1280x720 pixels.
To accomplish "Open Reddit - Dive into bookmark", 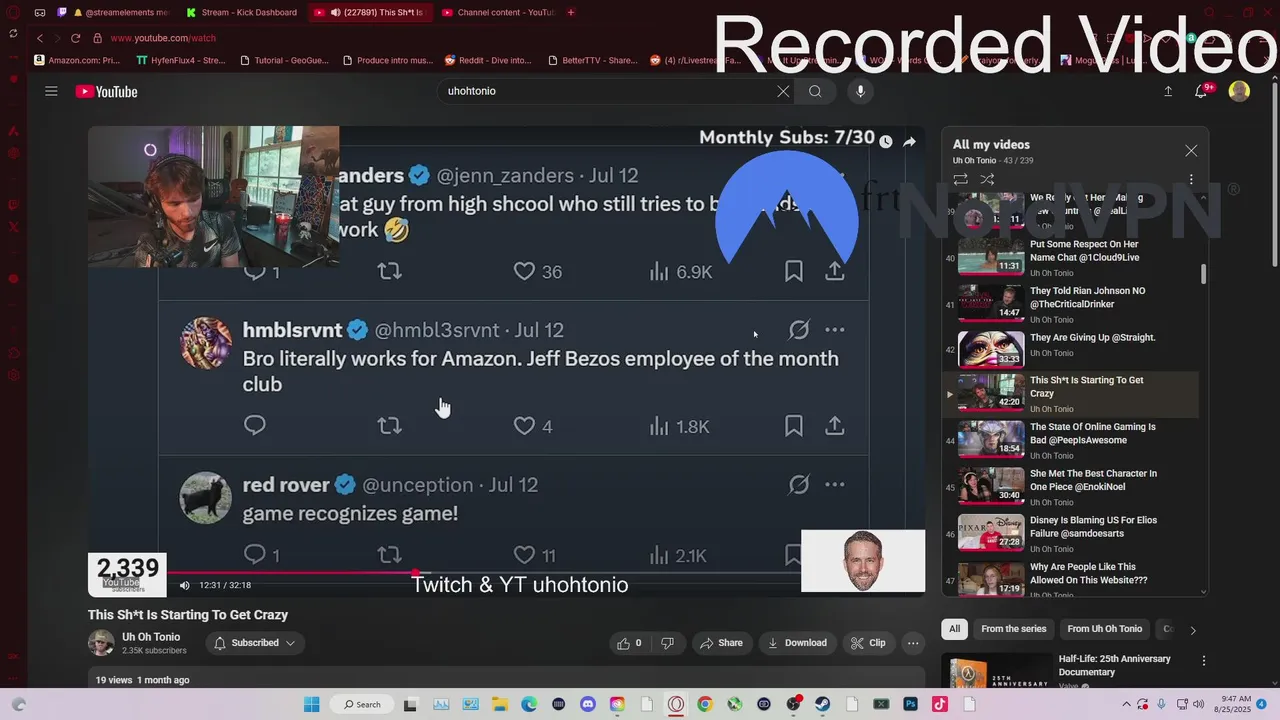I will [x=488, y=60].
